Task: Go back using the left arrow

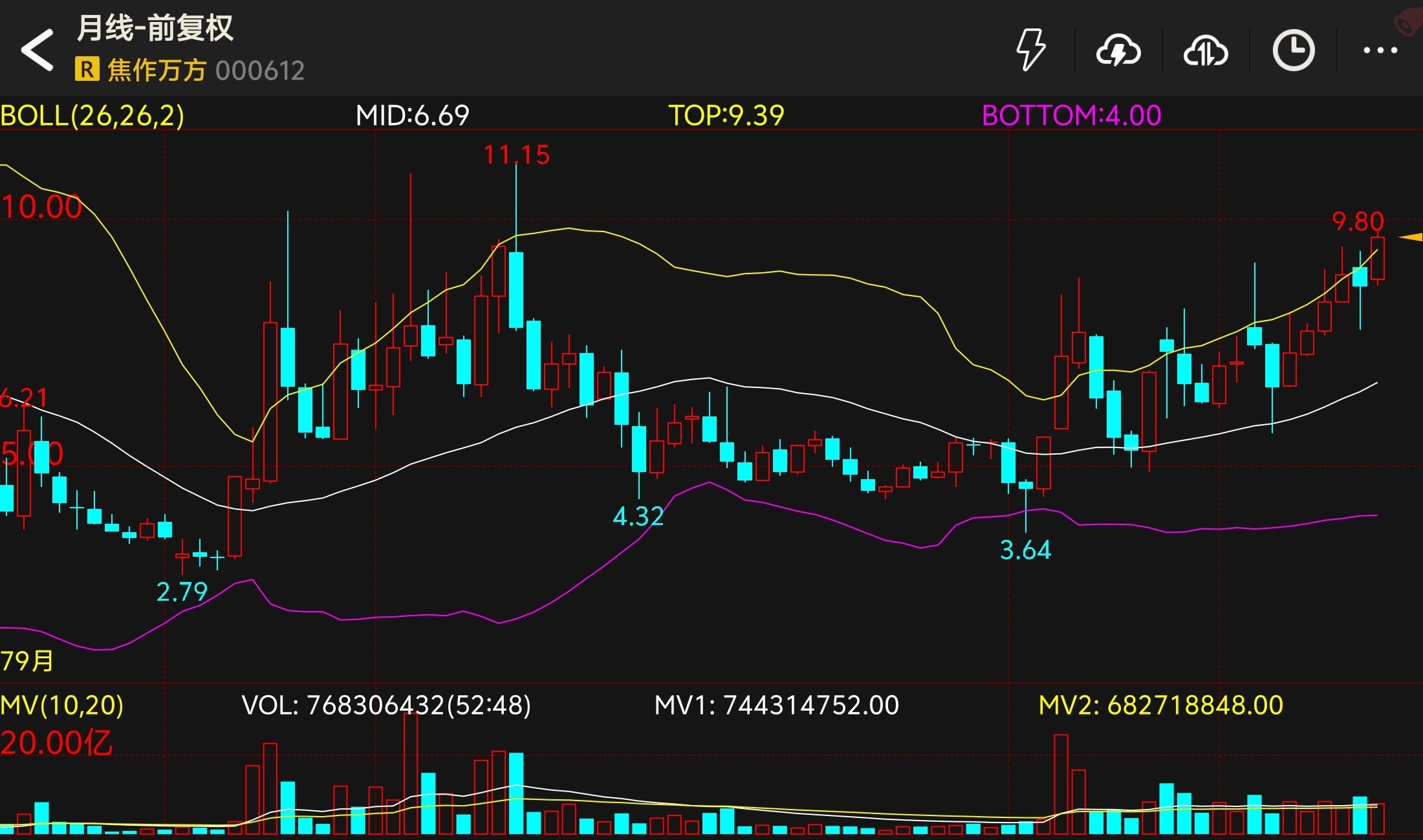Action: (x=37, y=50)
